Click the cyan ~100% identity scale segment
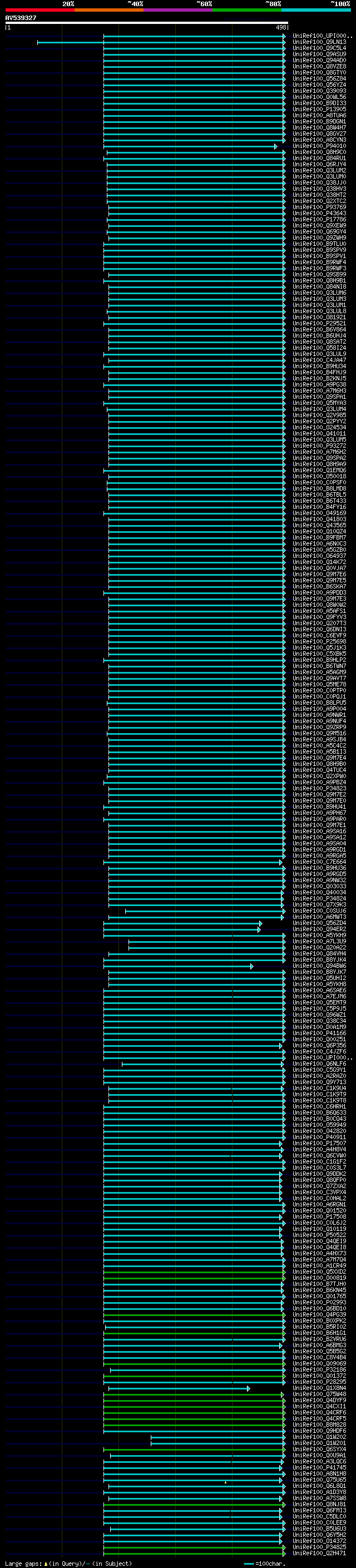 [317, 10]
